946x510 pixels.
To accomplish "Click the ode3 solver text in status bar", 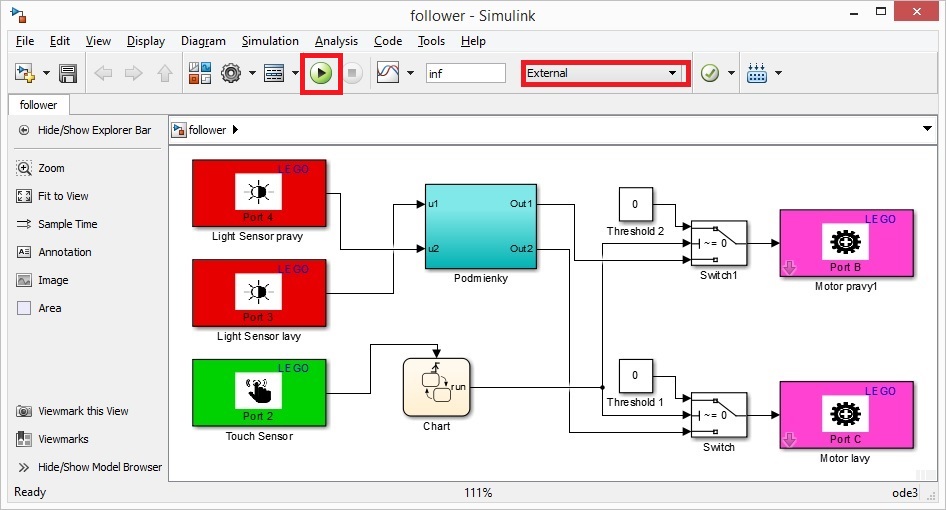I will coord(904,492).
